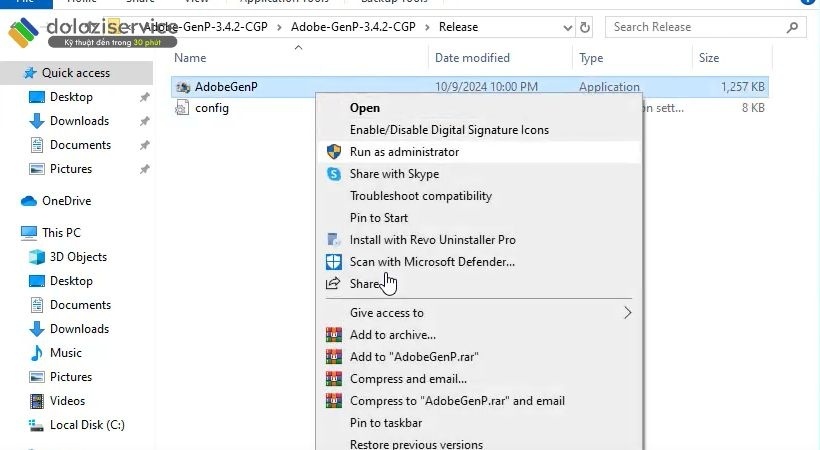The width and height of the screenshot is (820, 450).
Task: Click the search magnifier icon
Action: tap(792, 27)
